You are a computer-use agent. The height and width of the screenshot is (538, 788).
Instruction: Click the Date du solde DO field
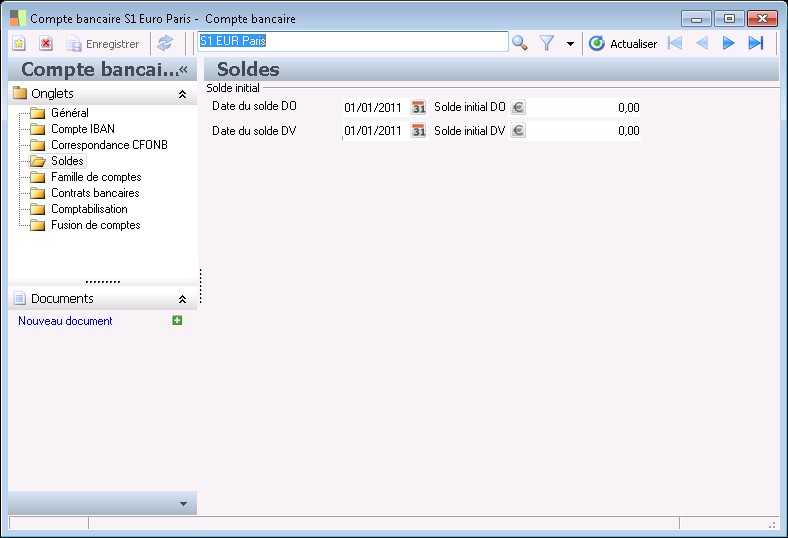point(376,107)
